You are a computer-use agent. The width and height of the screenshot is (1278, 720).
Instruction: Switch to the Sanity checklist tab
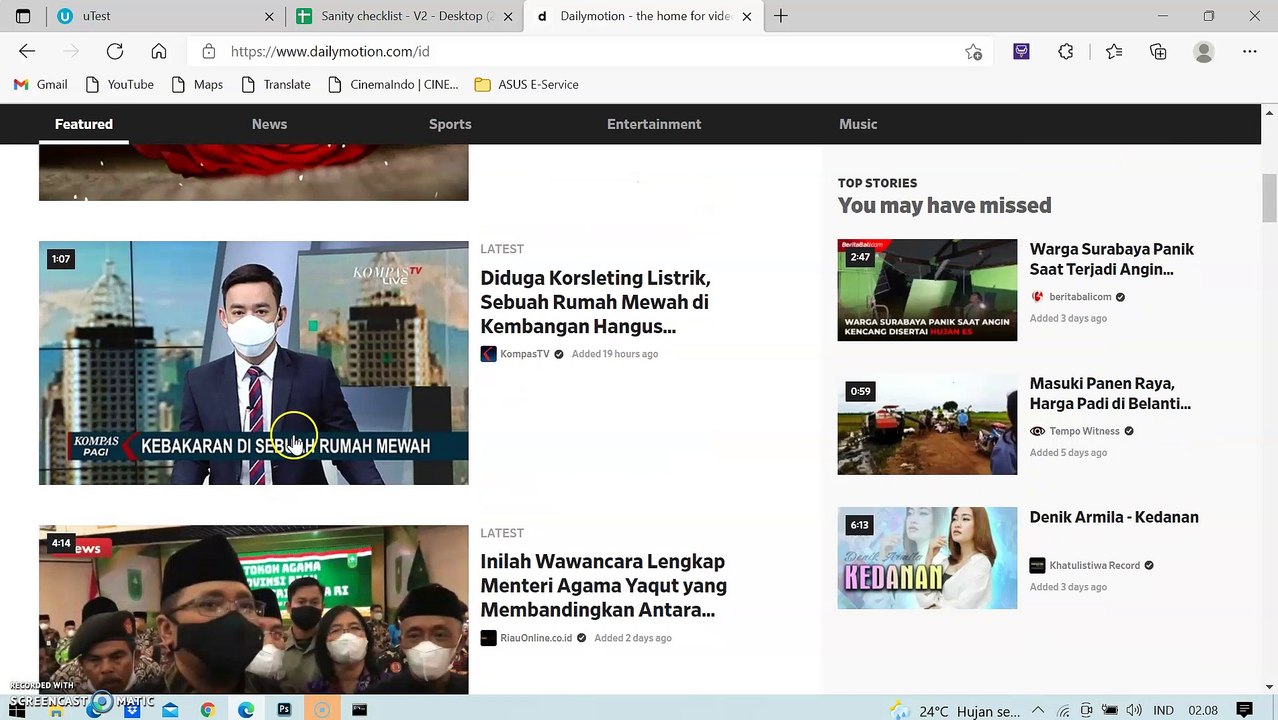404,17
